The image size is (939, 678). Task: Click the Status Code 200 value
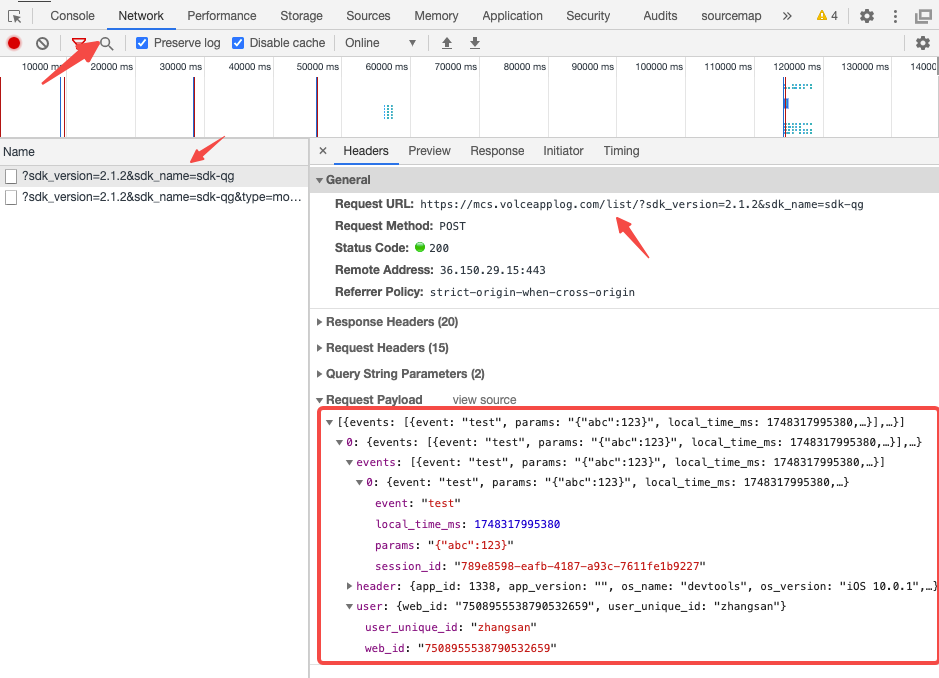(x=439, y=248)
